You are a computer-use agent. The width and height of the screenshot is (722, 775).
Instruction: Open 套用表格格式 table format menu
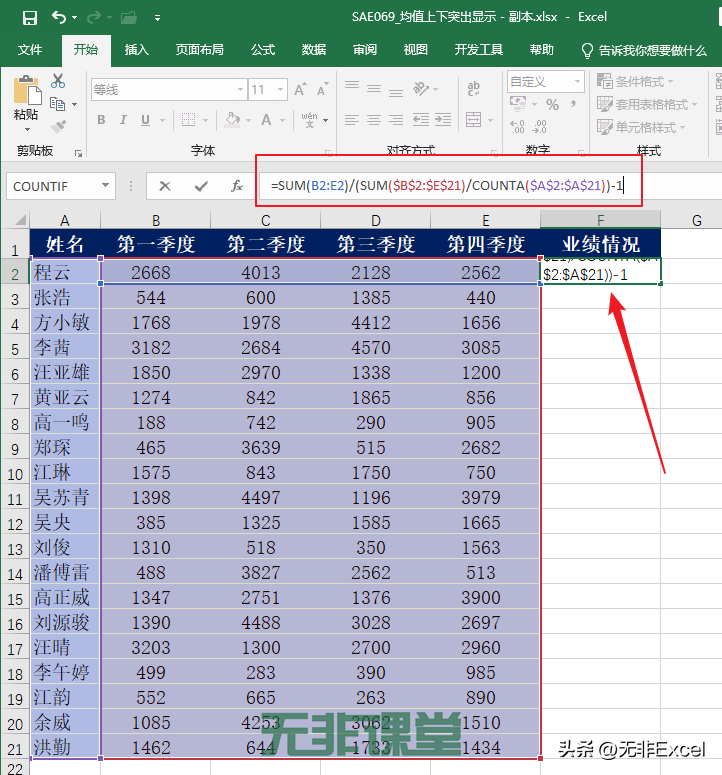click(647, 104)
